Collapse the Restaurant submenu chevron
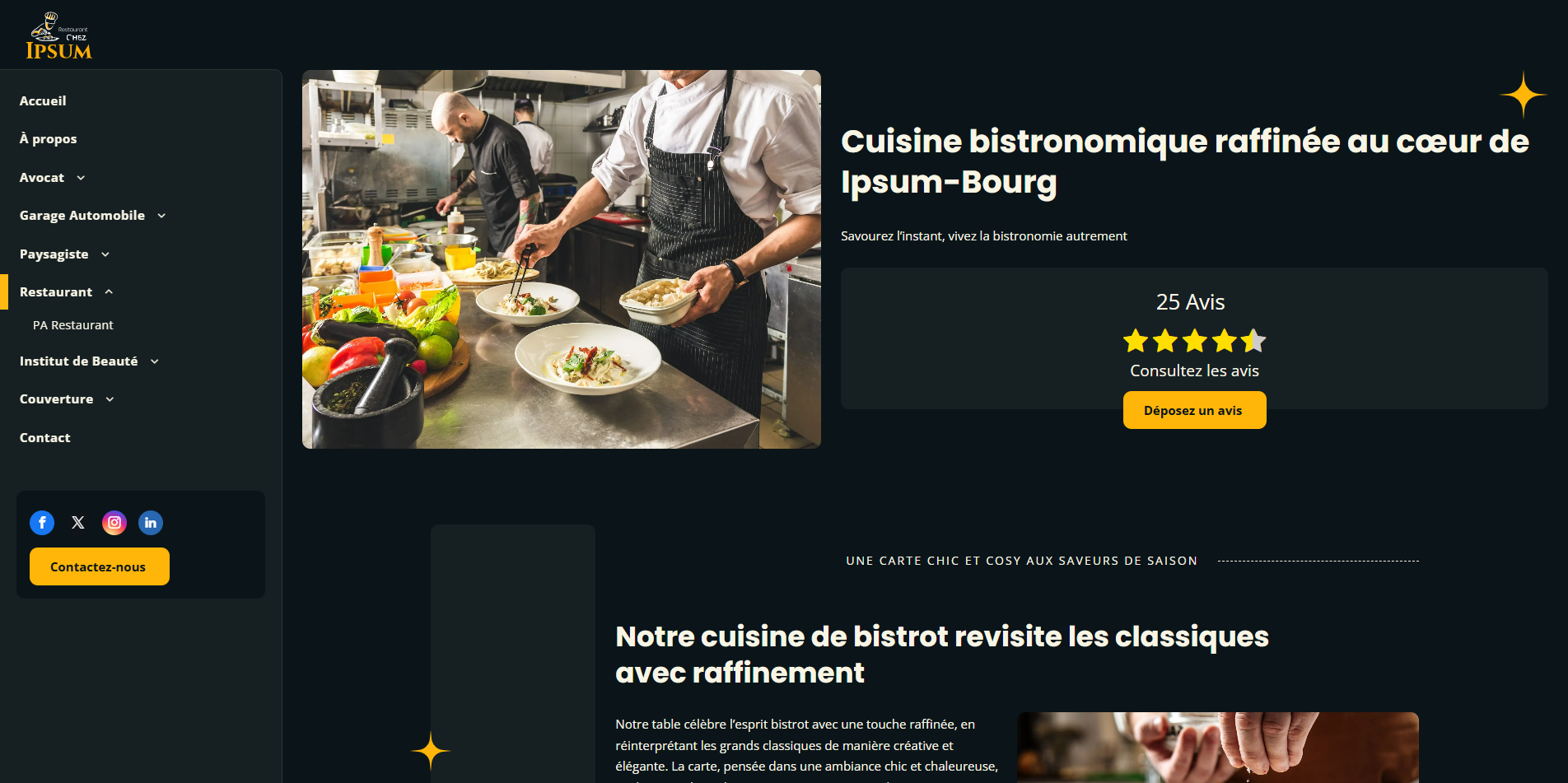The height and width of the screenshot is (783, 1568). click(109, 292)
